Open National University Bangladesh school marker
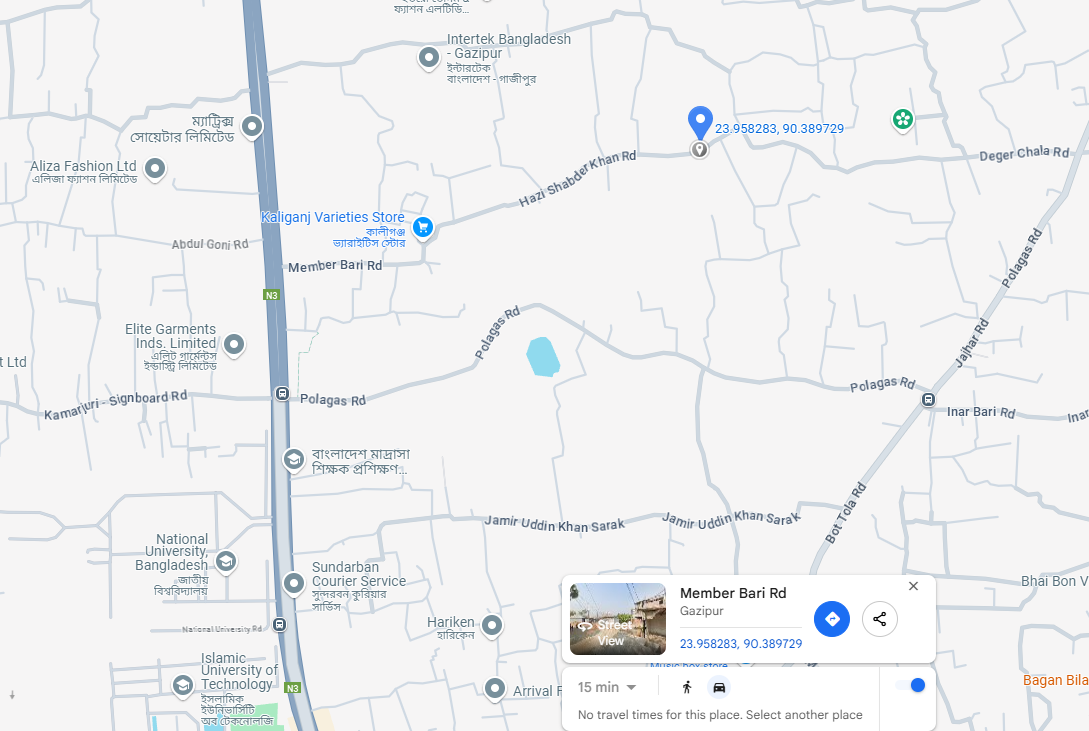The image size is (1089, 731). click(x=226, y=561)
